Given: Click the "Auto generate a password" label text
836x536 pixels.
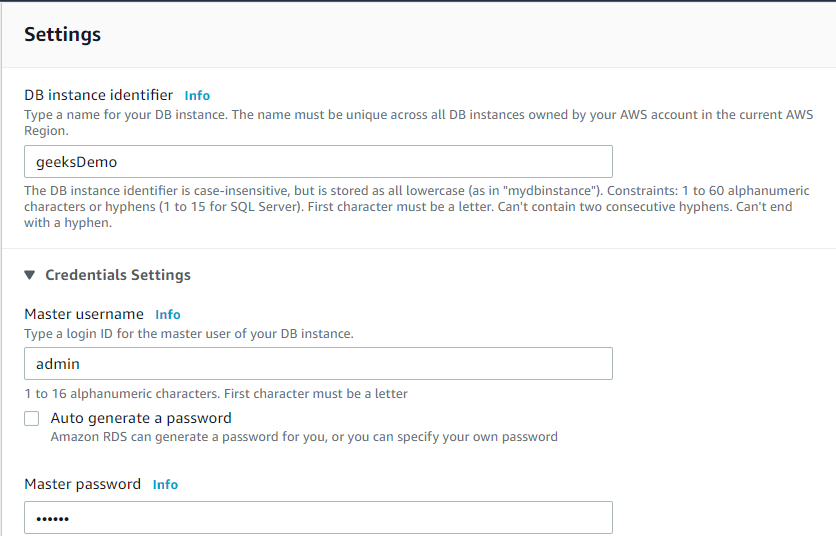Looking at the screenshot, I should 141,418.
